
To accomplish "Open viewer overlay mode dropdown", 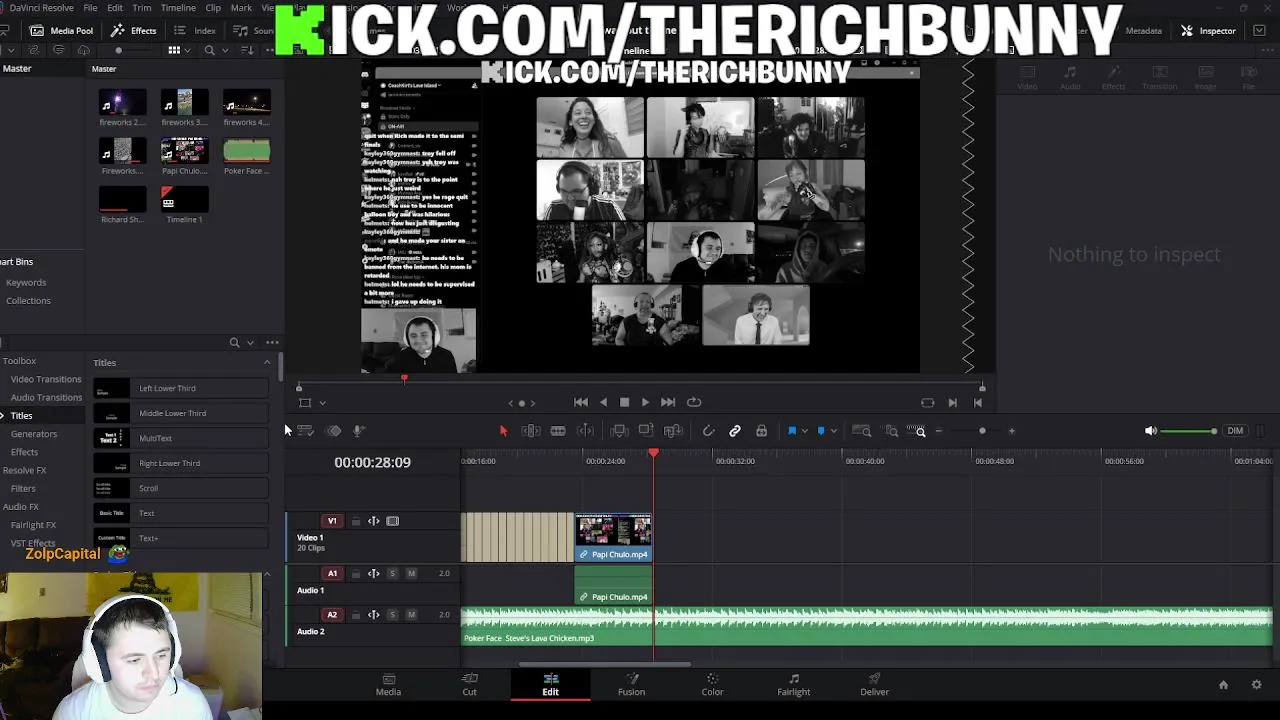I will click(322, 403).
